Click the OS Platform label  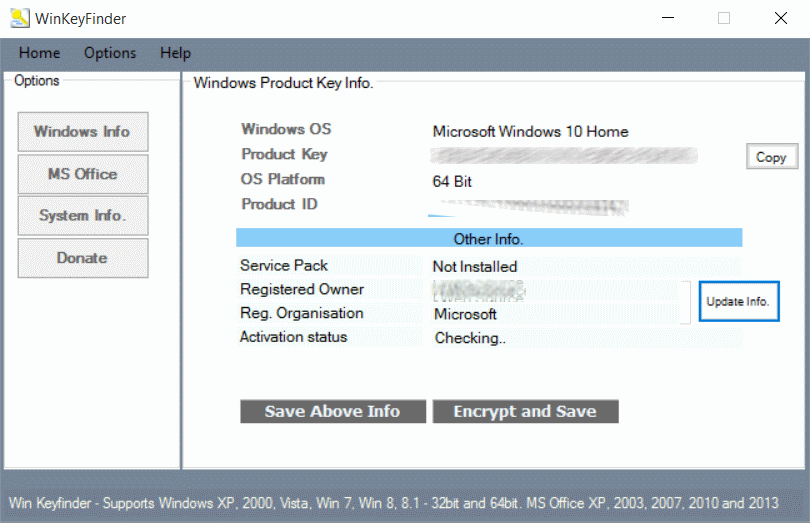click(x=283, y=179)
